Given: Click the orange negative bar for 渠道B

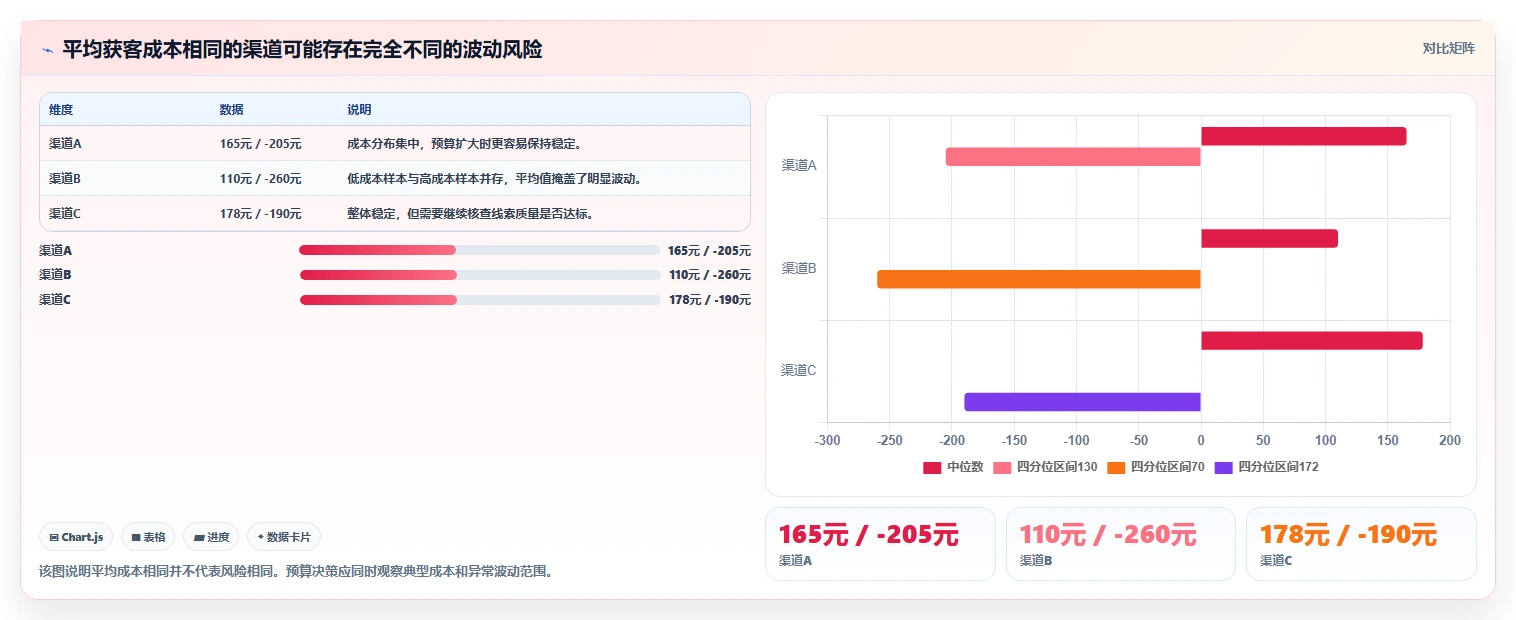Looking at the screenshot, I should point(1039,279).
